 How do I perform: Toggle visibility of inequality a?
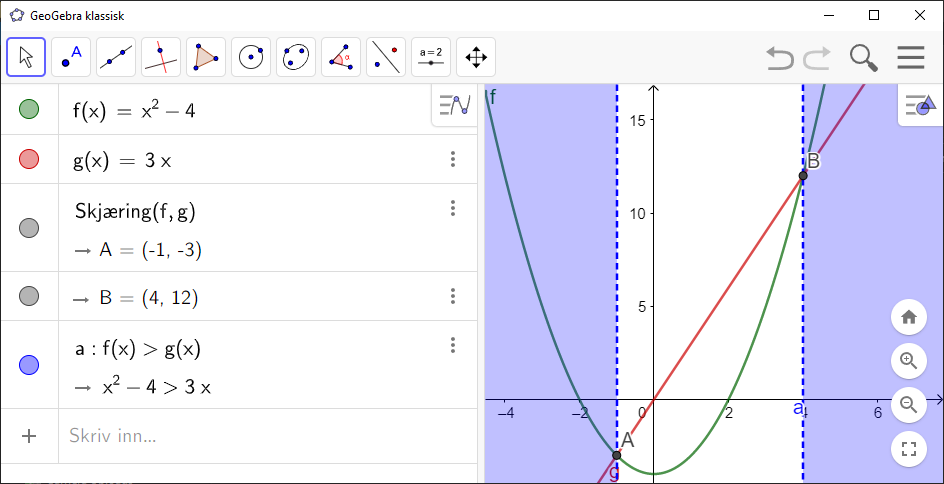(29, 365)
